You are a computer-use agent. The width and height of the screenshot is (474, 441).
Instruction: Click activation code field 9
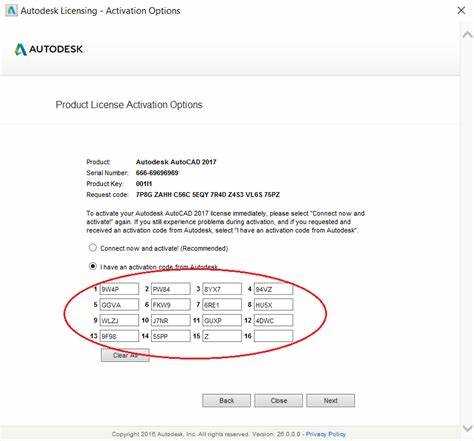pyautogui.click(x=119, y=320)
